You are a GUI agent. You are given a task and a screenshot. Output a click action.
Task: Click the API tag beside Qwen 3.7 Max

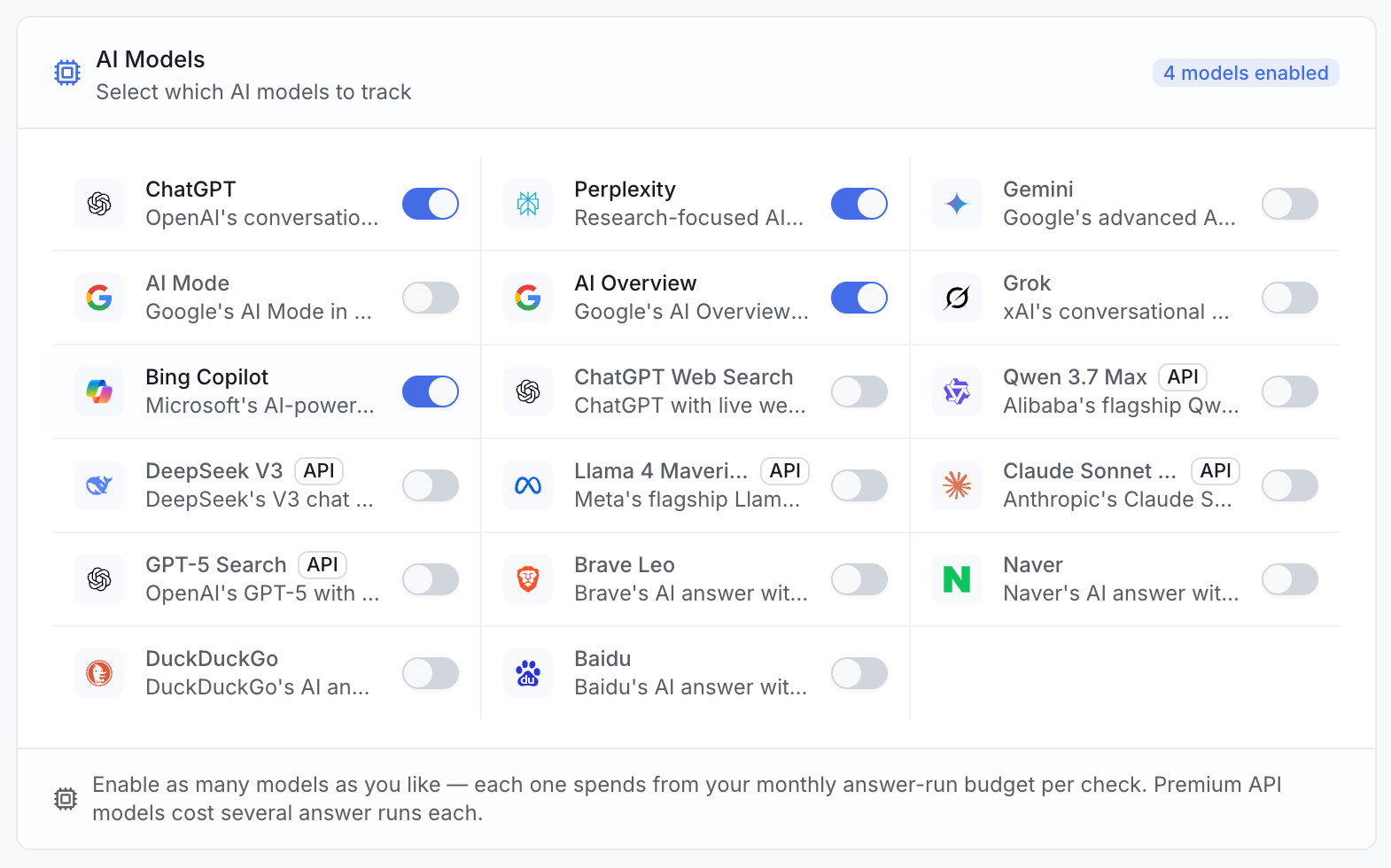pos(1183,377)
